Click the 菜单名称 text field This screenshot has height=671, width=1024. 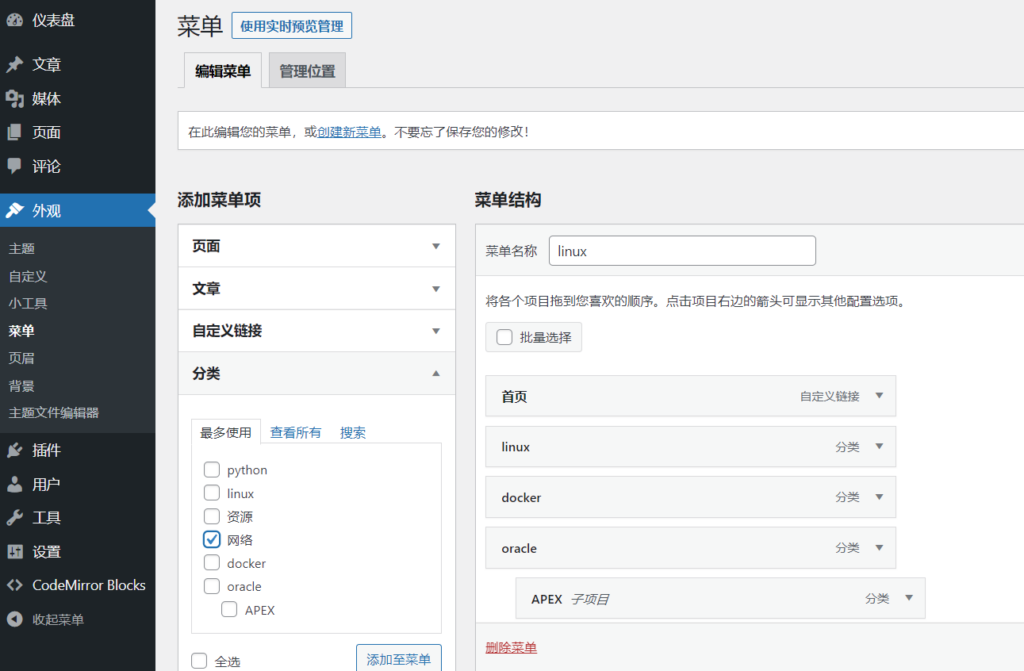(x=682, y=251)
